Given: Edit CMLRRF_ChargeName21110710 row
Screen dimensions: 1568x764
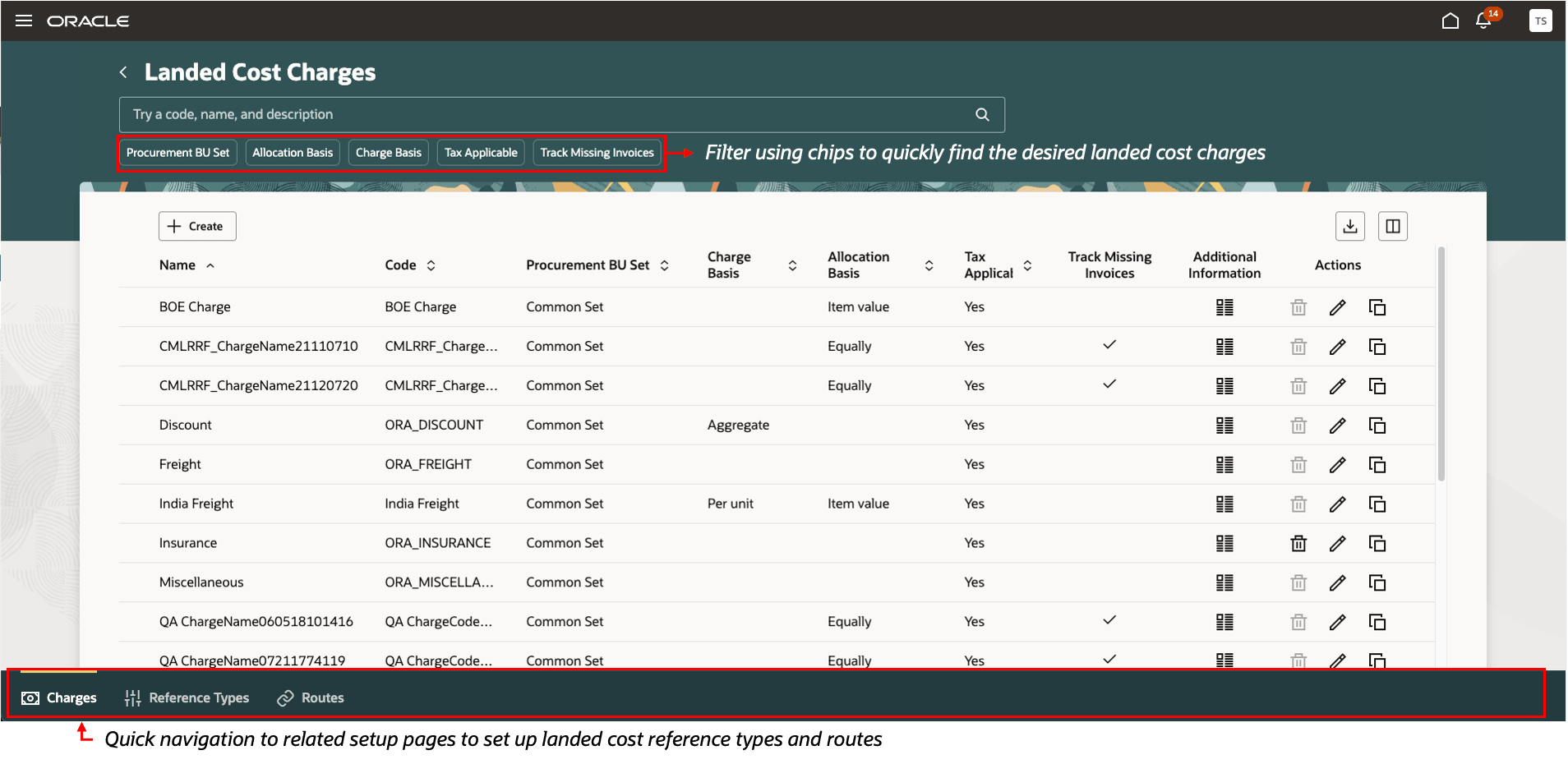Looking at the screenshot, I should pyautogui.click(x=1338, y=347).
